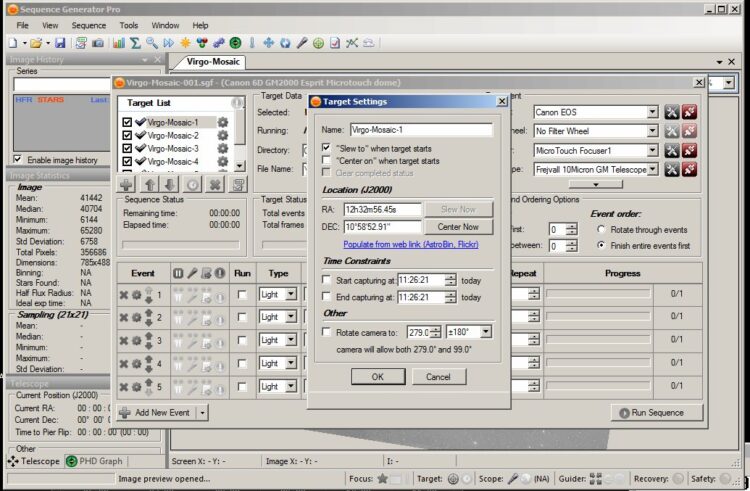The height and width of the screenshot is (491, 750).
Task: Click connect icon next to MicroTouch Focuser1
Action: [x=689, y=150]
